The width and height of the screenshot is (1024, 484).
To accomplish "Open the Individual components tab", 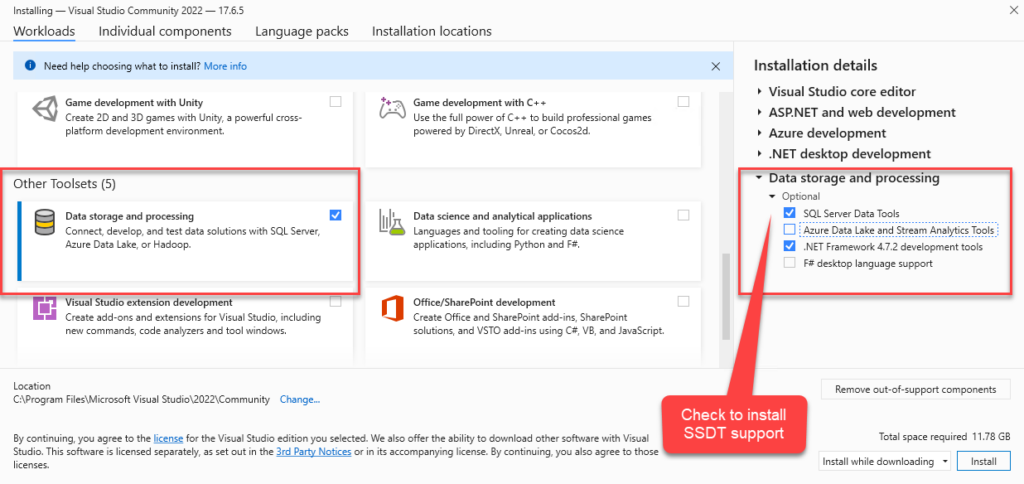I will click(165, 31).
